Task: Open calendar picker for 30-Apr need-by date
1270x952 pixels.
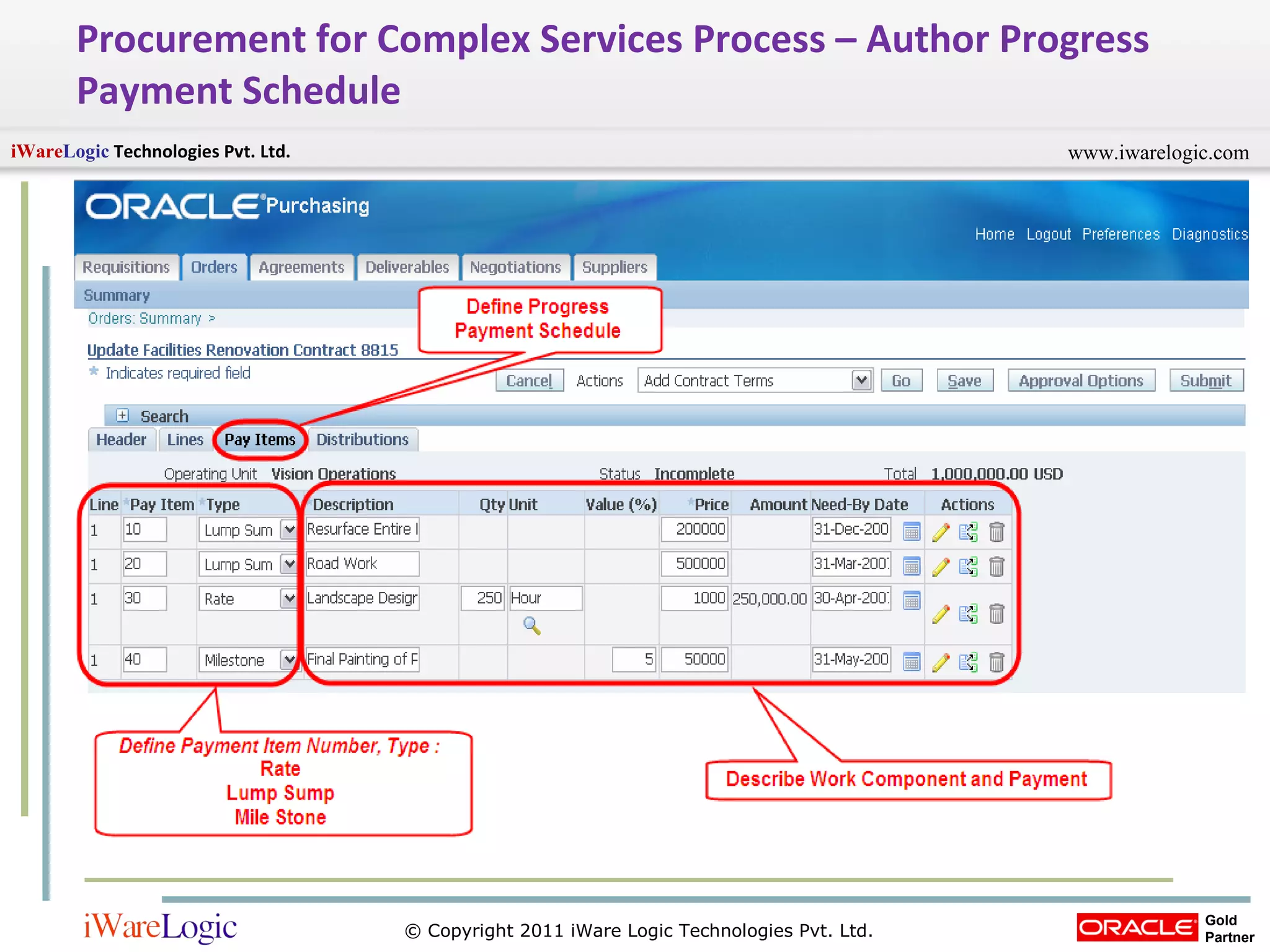Action: pos(911,600)
